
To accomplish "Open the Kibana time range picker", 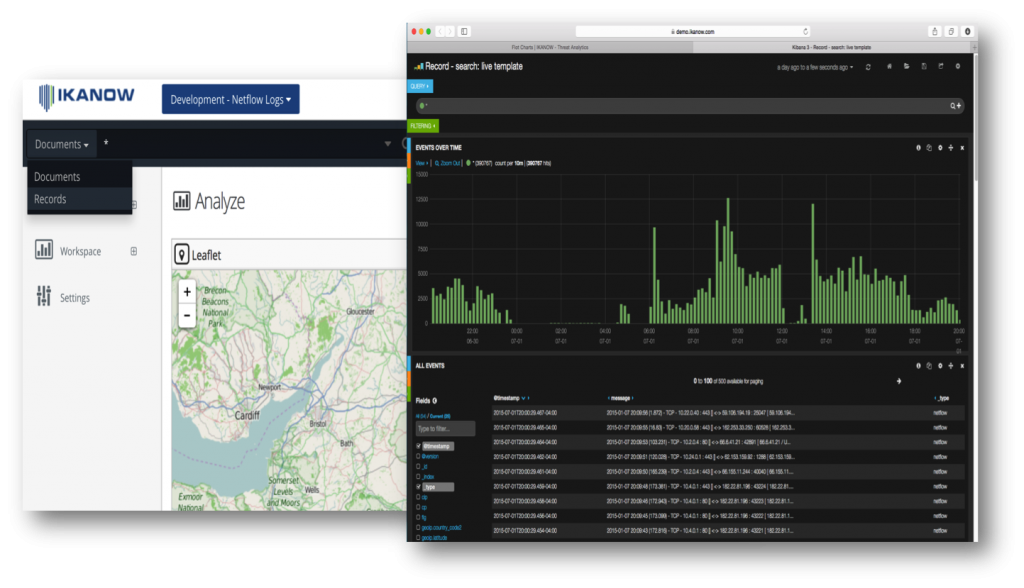I will (x=814, y=67).
